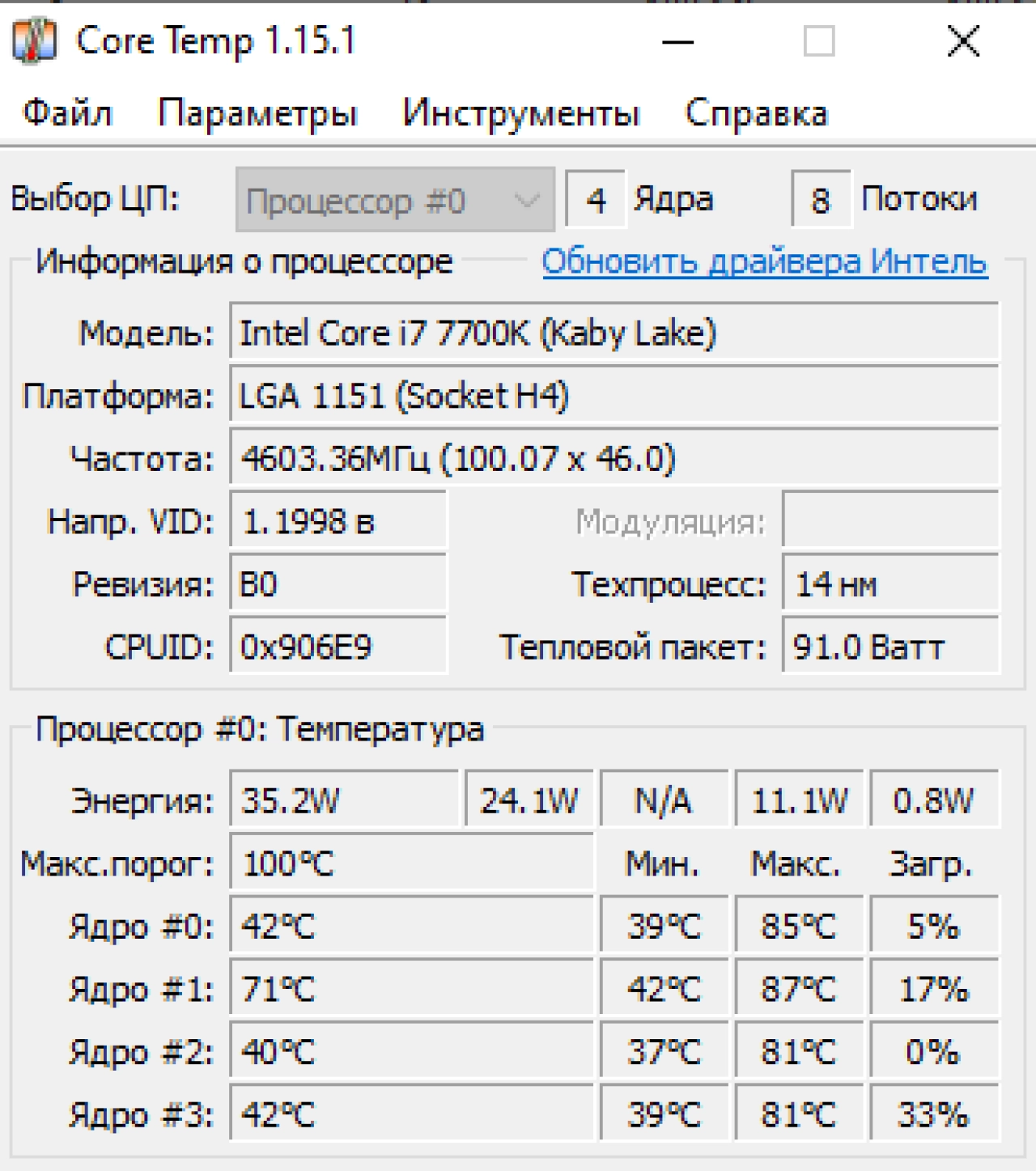This screenshot has height=1171, width=1036.
Task: Expand the Процессор #0 dropdown
Action: (x=395, y=200)
